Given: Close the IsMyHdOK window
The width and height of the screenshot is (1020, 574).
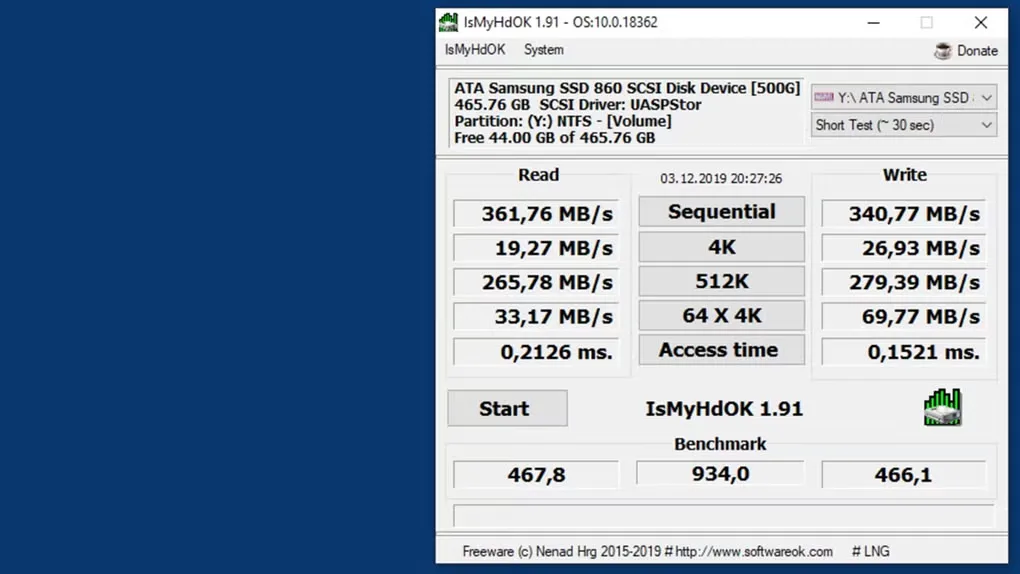Looking at the screenshot, I should coord(981,23).
